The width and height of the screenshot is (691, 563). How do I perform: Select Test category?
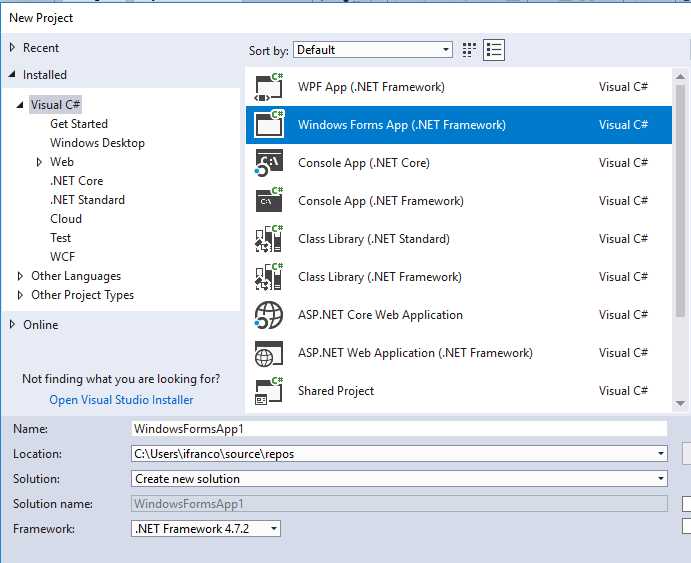point(60,237)
